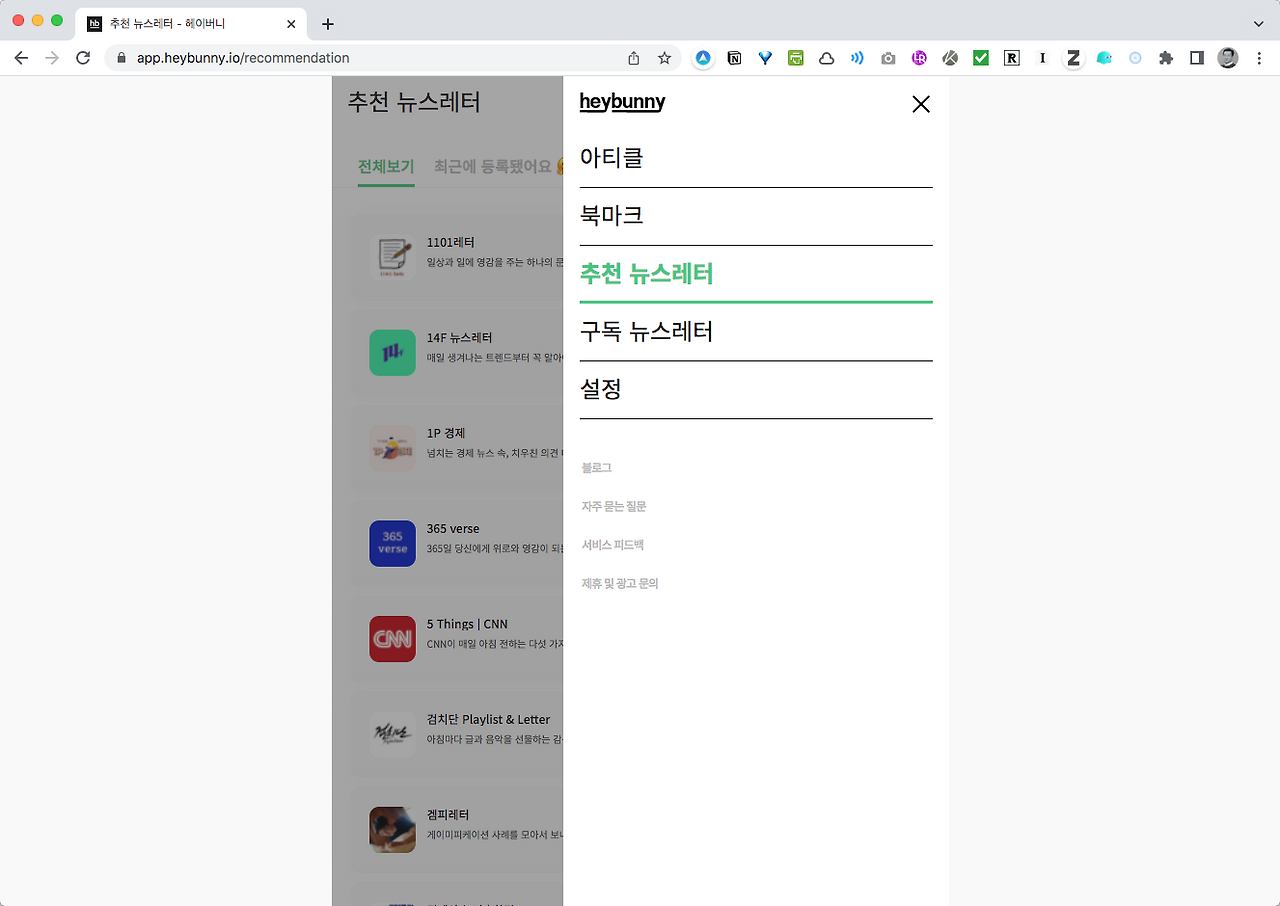Open the blue sound waves extension
Screen dimensions: 1280x906
[x=857, y=58]
